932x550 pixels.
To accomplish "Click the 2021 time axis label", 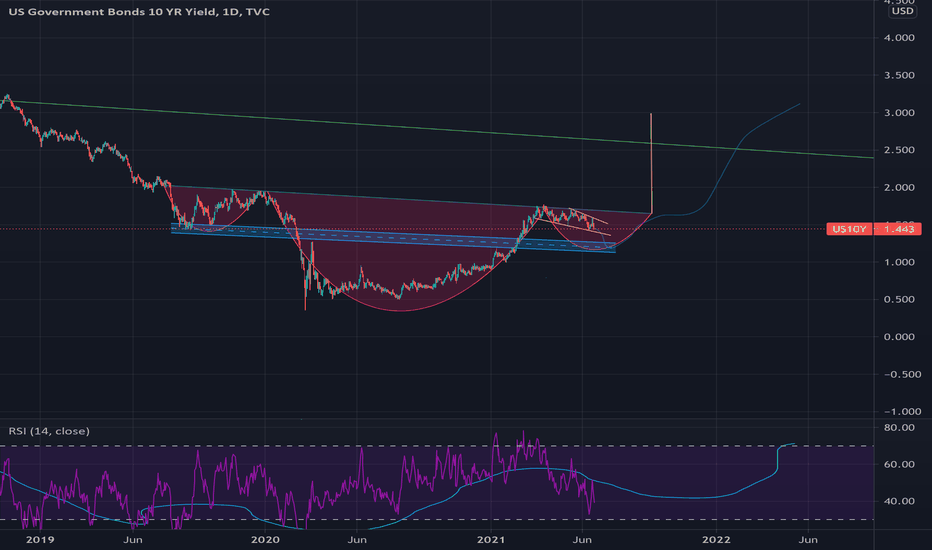I will click(x=491, y=539).
